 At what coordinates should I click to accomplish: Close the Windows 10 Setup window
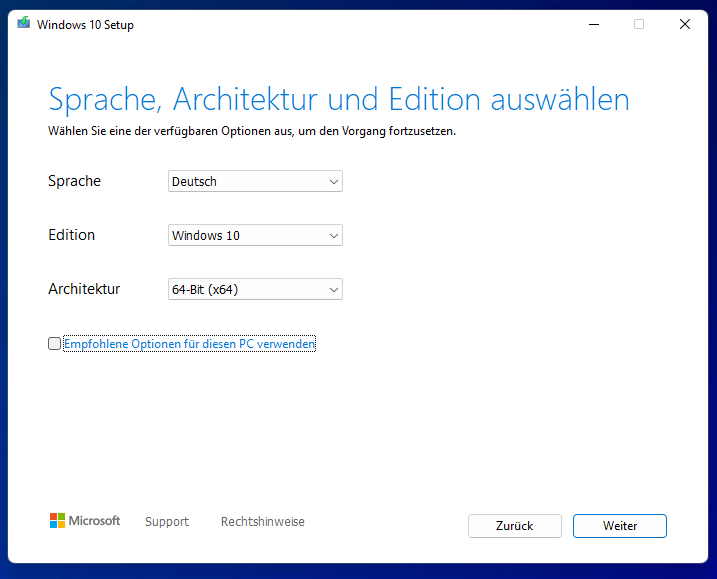tap(685, 24)
